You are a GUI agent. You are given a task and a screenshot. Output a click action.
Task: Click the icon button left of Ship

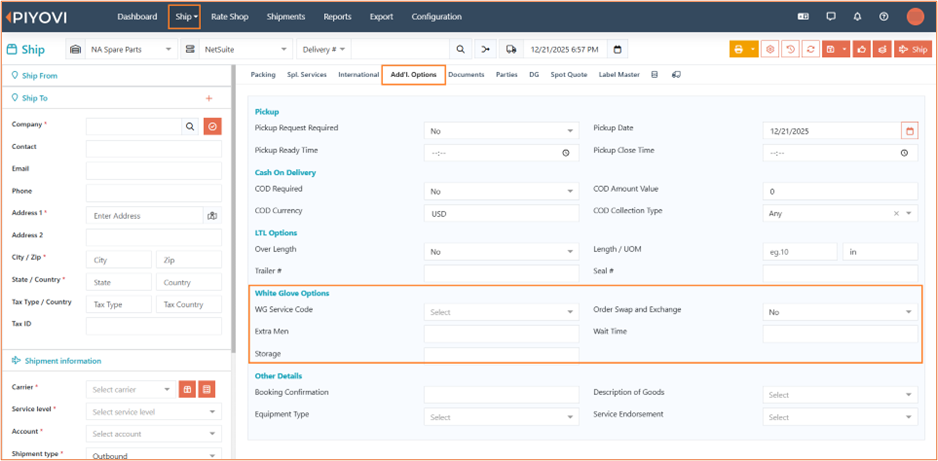tap(882, 50)
